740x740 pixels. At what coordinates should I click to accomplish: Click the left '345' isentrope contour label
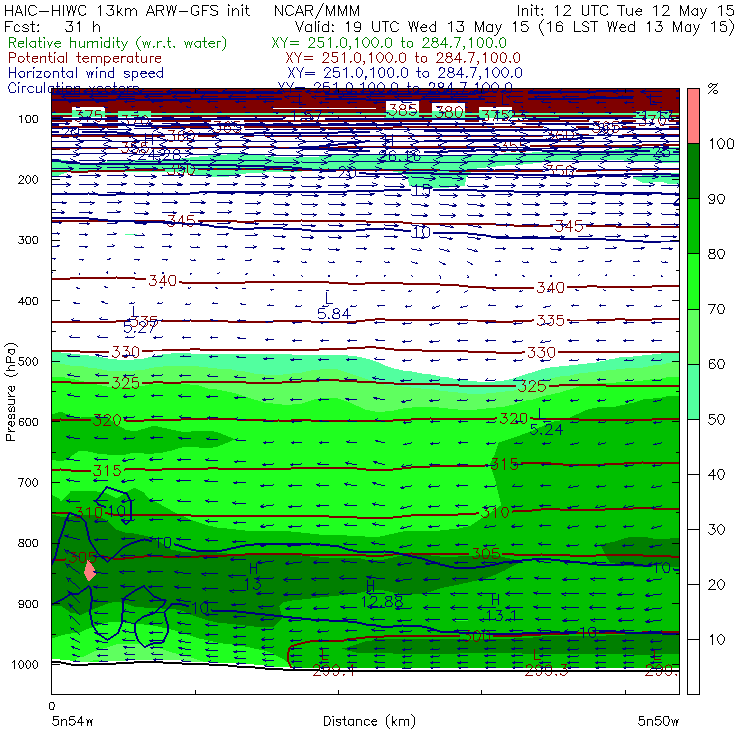tap(182, 220)
